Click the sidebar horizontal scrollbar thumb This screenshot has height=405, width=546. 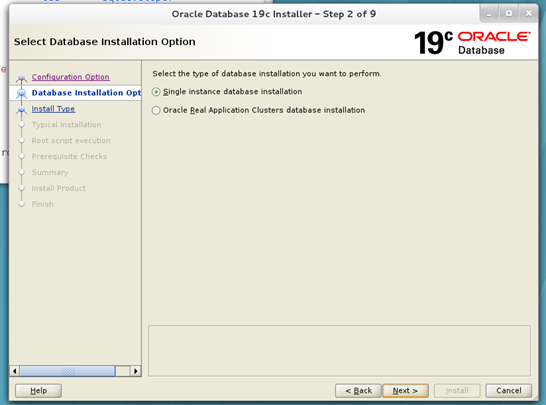click(67, 371)
